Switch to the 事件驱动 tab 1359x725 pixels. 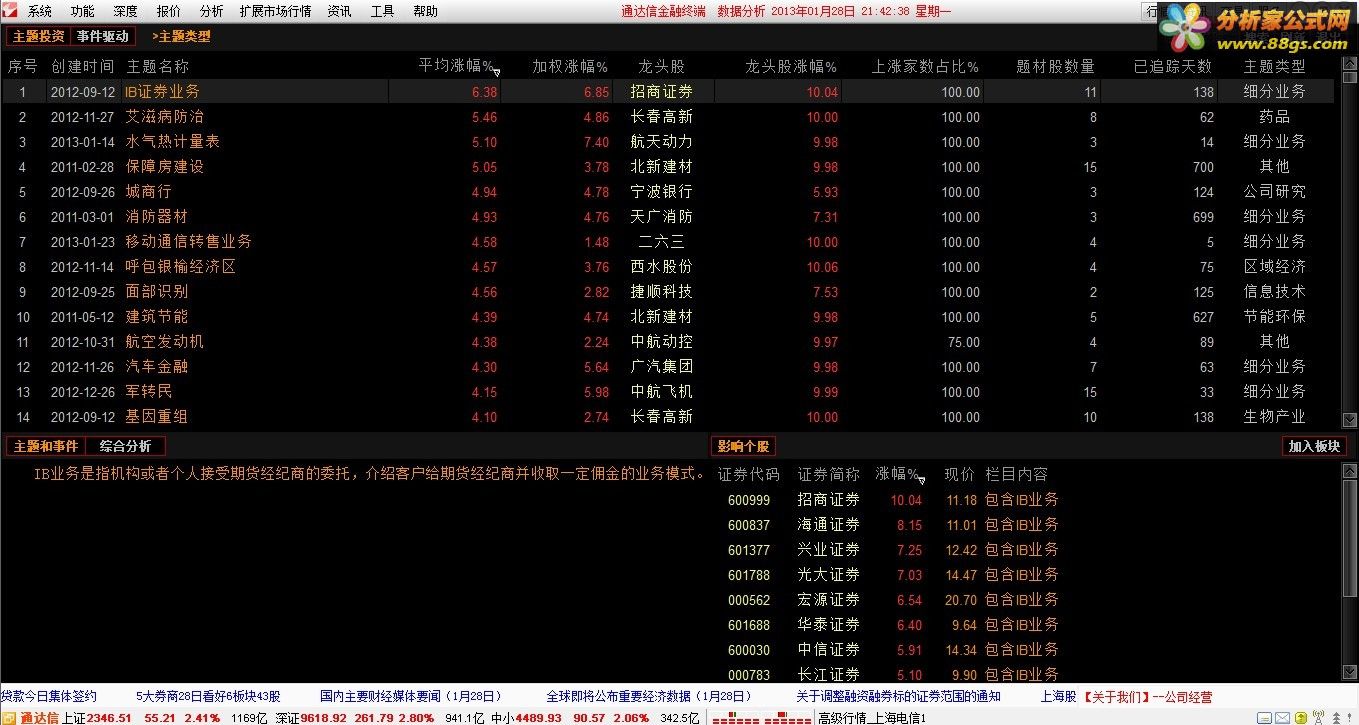(x=103, y=36)
